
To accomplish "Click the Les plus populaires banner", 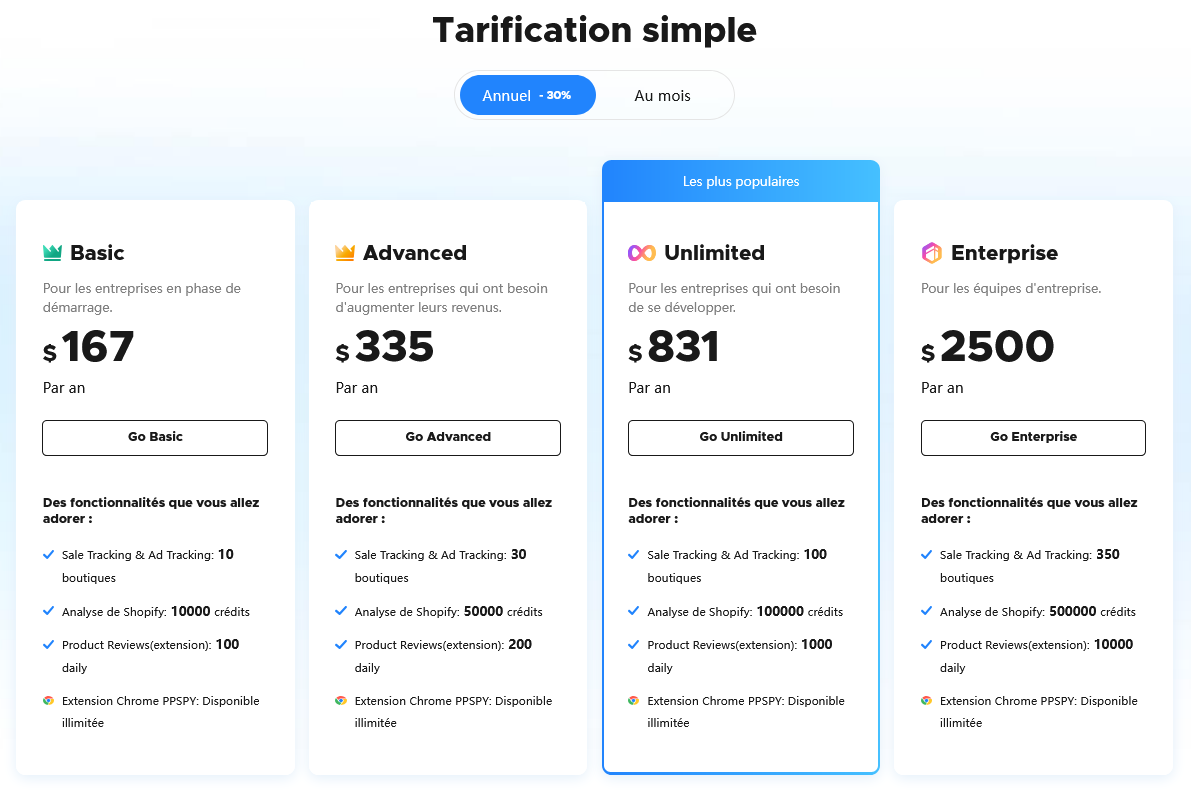I will (741, 181).
